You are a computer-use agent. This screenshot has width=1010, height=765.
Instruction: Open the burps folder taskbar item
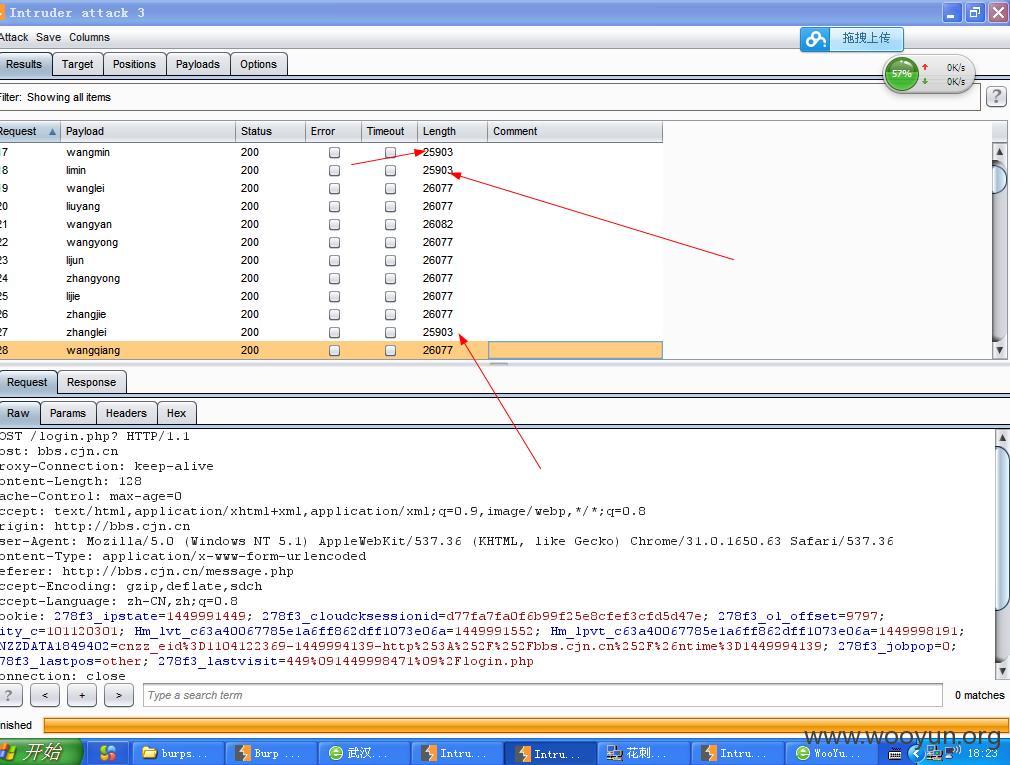[x=178, y=753]
